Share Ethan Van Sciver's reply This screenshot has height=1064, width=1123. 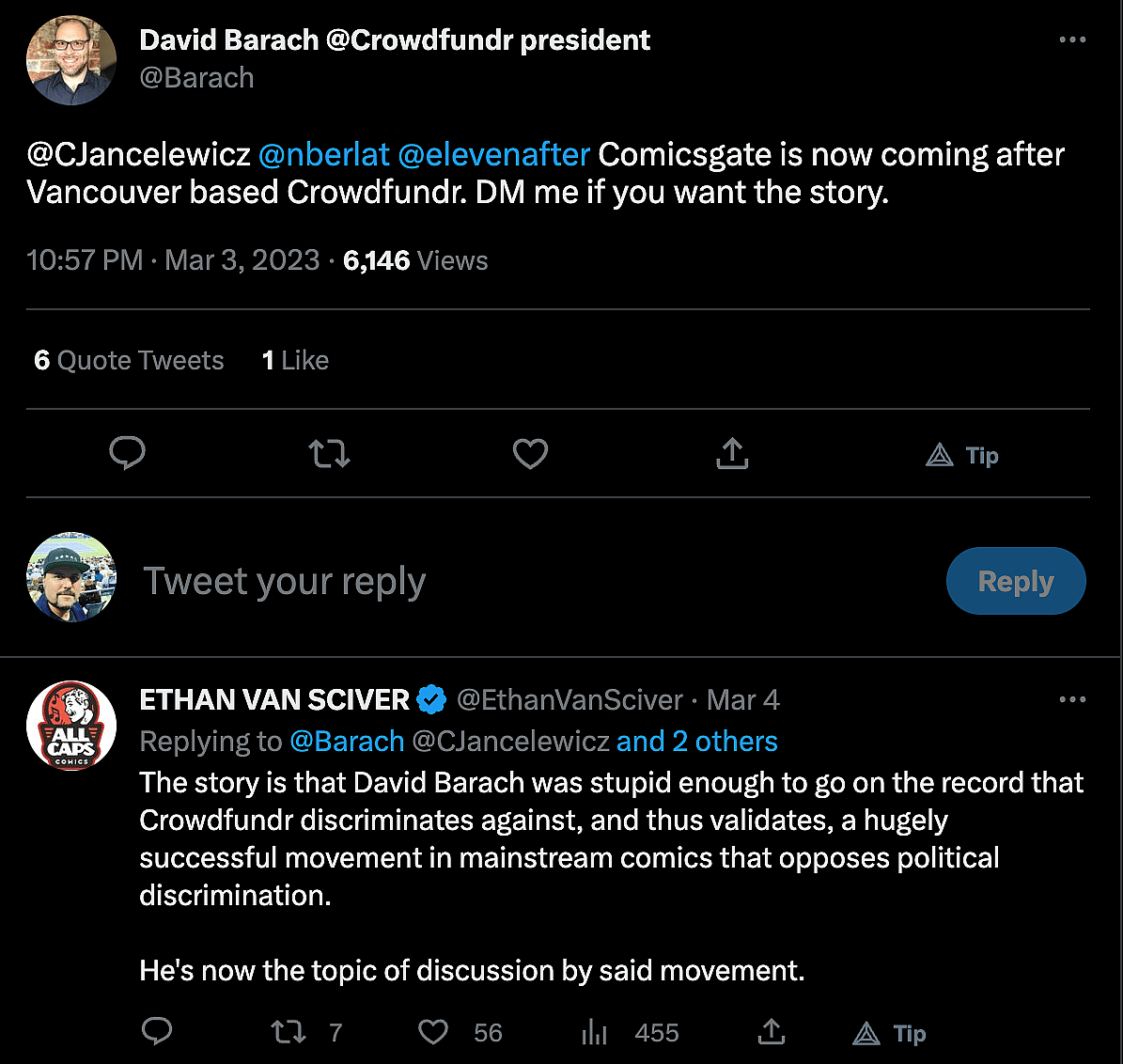tap(772, 1032)
